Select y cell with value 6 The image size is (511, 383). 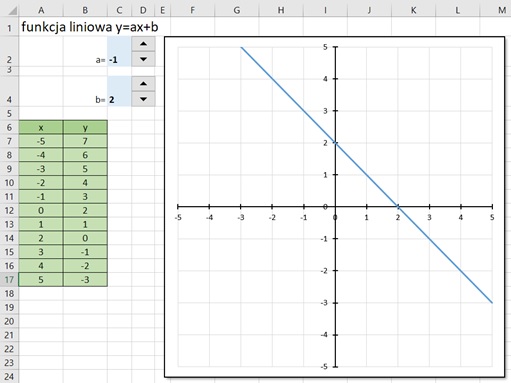tap(85, 155)
